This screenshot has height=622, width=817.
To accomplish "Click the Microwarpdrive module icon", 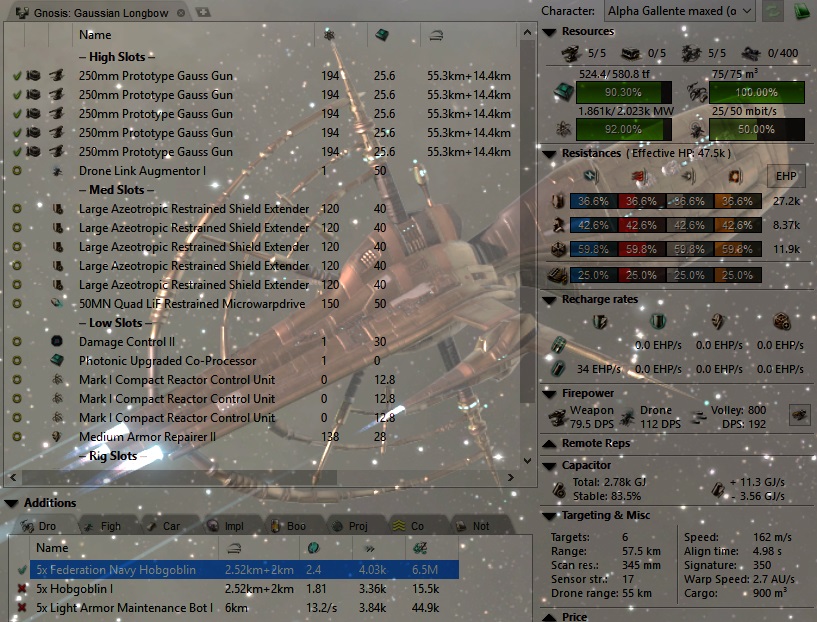I will click(x=57, y=303).
